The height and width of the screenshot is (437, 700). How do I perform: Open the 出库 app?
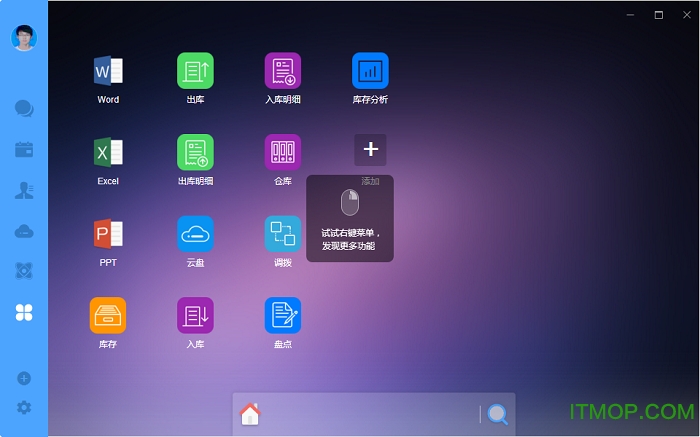195,71
